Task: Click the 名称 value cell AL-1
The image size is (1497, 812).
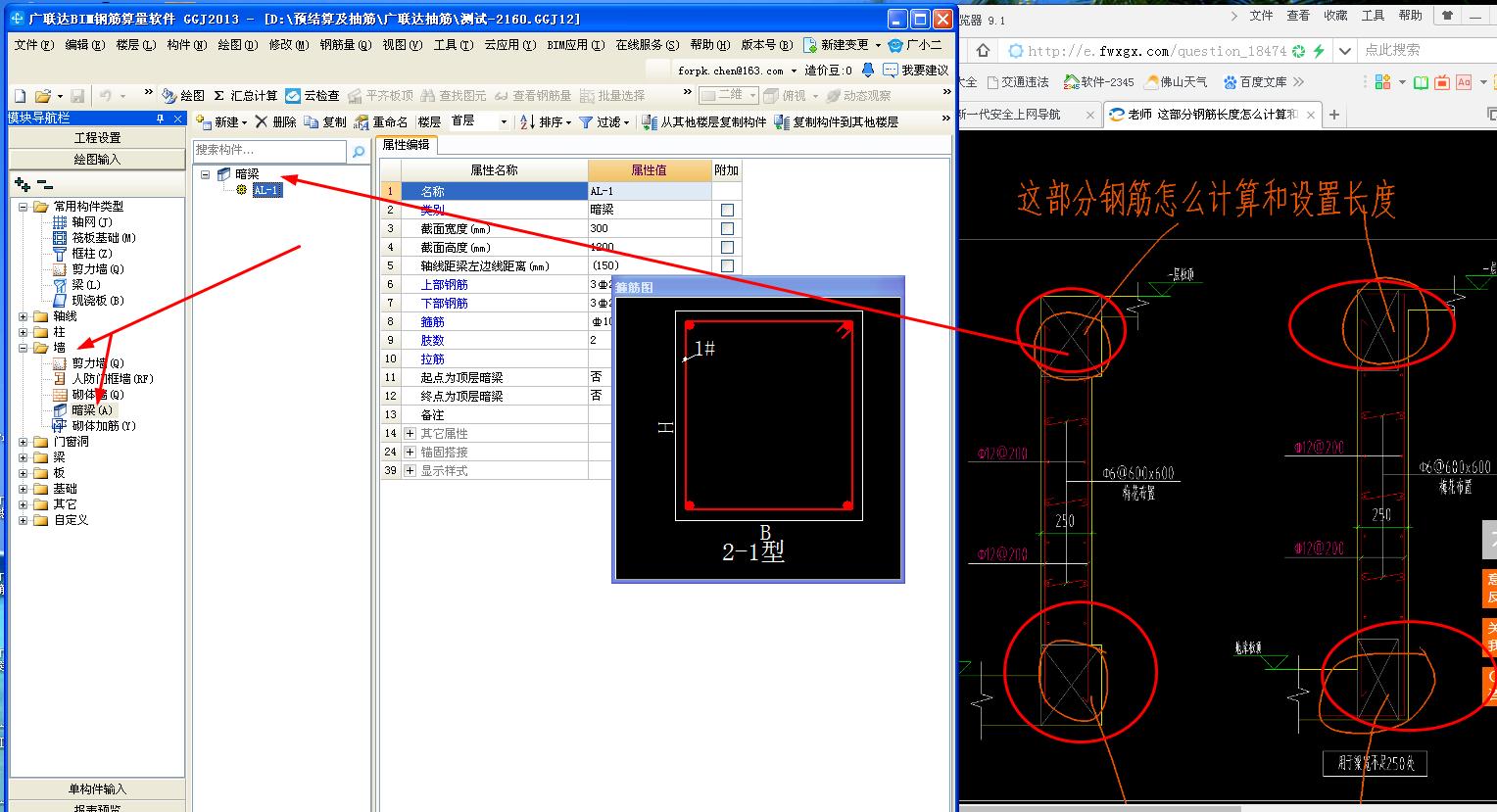Action: tap(650, 191)
